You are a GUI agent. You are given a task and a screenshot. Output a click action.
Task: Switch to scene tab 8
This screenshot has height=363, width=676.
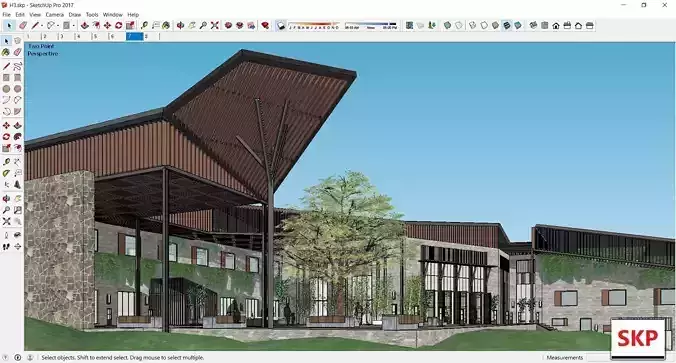point(151,37)
